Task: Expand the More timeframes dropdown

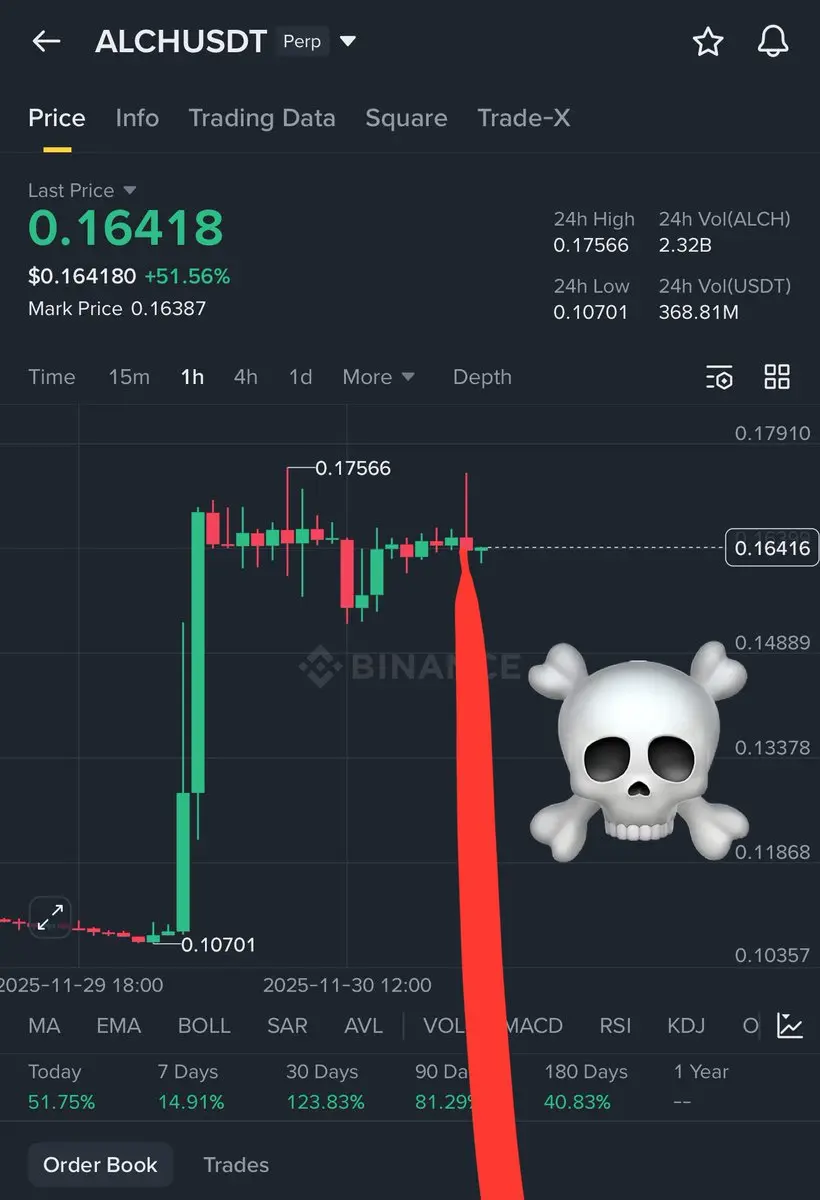Action: coord(378,377)
